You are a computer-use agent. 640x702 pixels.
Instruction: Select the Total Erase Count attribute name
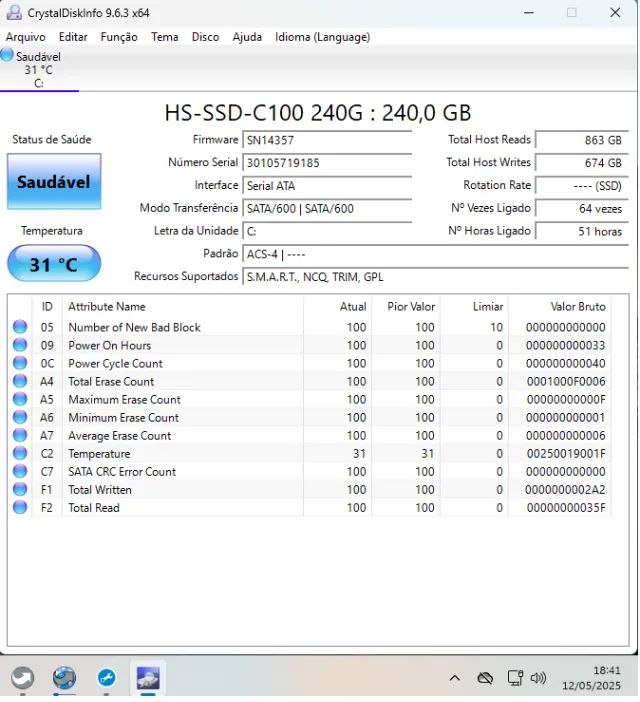pyautogui.click(x=111, y=381)
